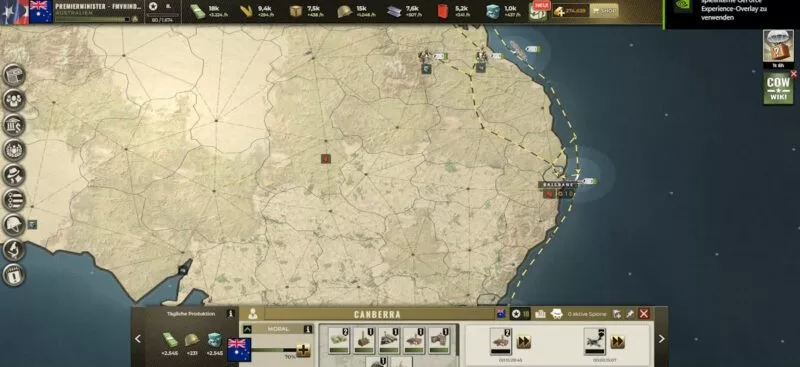This screenshot has height=367, width=800.
Task: Click the victory points star icon top bar
Action: (x=153, y=6)
